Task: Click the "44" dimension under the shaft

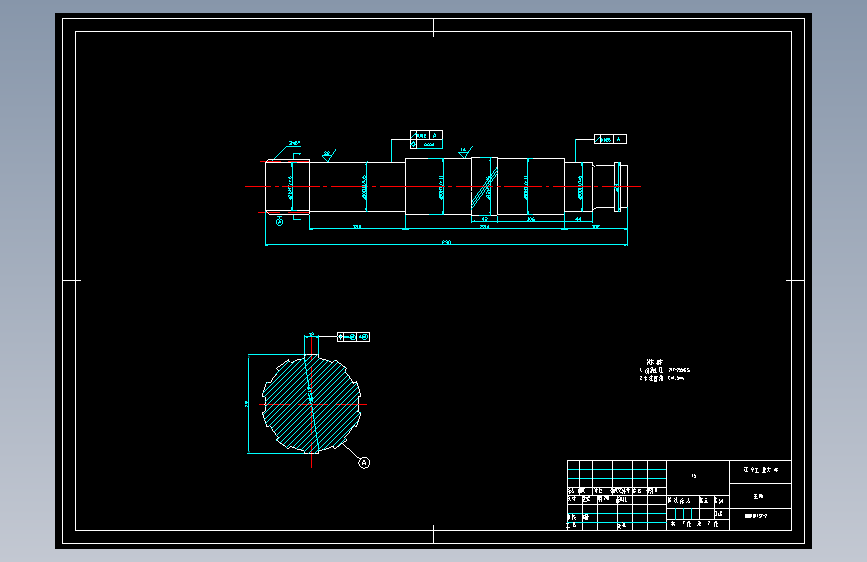Action: click(578, 219)
